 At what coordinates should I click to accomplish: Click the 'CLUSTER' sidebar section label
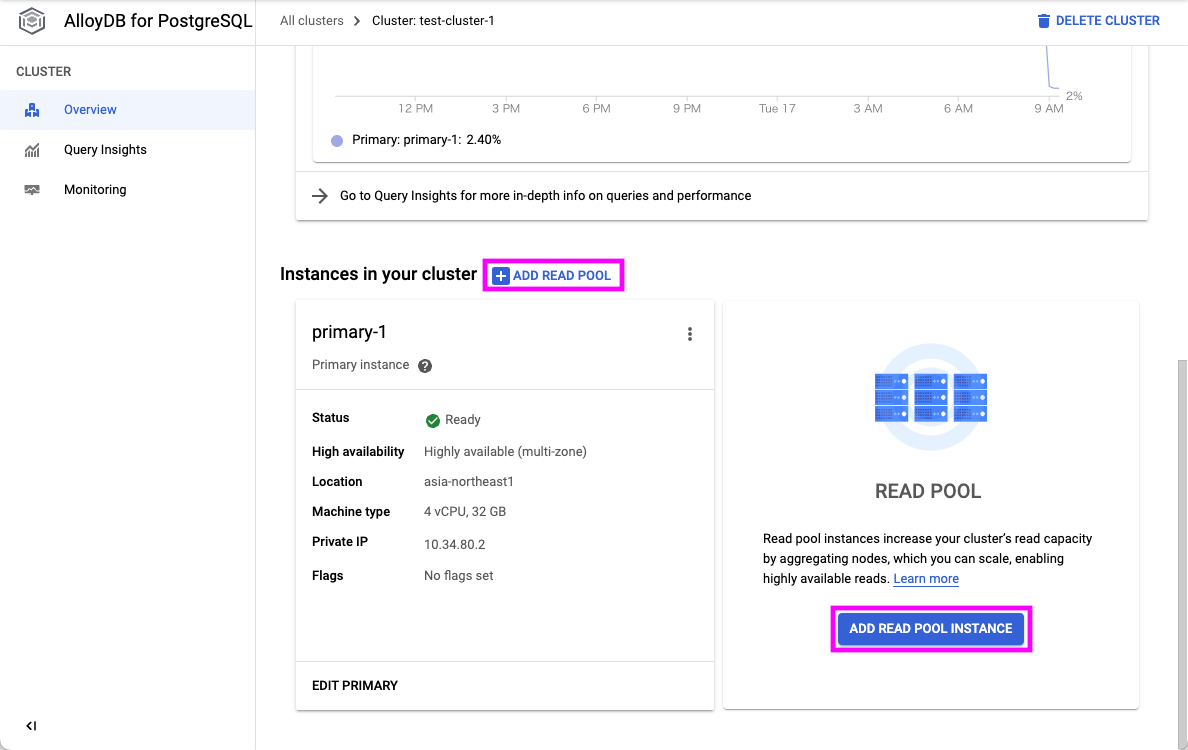coord(43,71)
